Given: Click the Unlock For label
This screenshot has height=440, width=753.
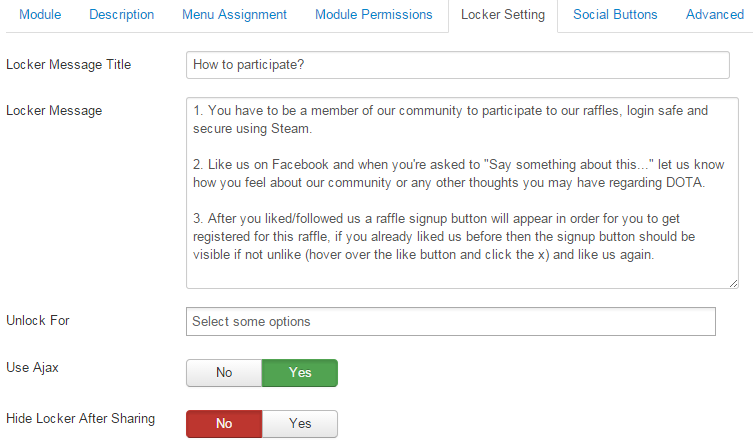Looking at the screenshot, I should pyautogui.click(x=38, y=321).
